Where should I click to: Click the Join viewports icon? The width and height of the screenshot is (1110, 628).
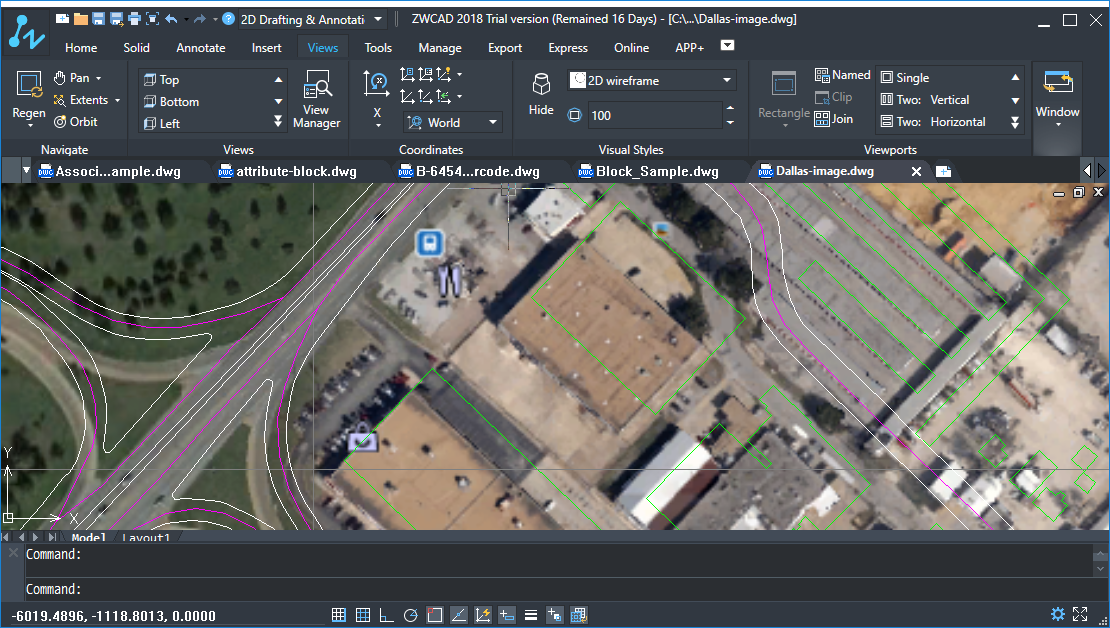(834, 119)
